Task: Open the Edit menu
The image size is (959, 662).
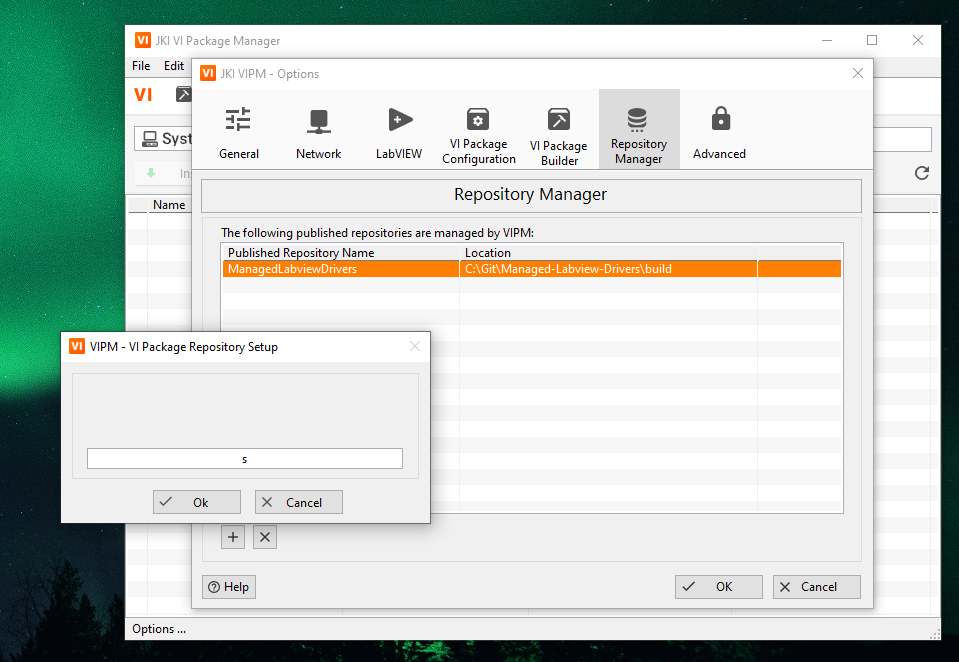Action: [173, 65]
